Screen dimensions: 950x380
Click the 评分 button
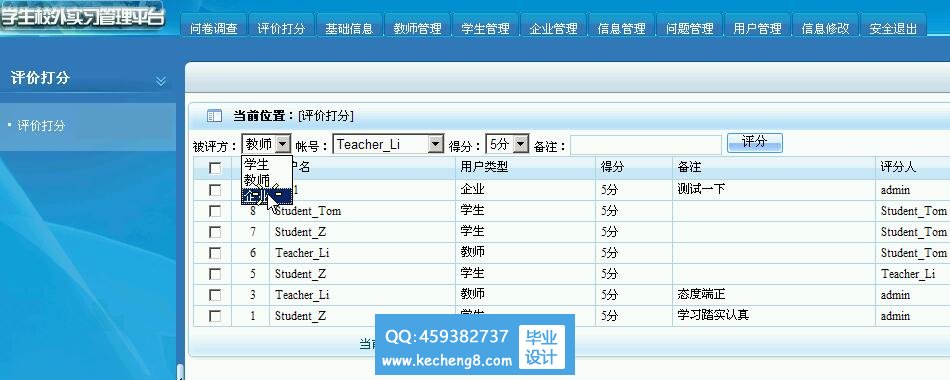pyautogui.click(x=754, y=142)
